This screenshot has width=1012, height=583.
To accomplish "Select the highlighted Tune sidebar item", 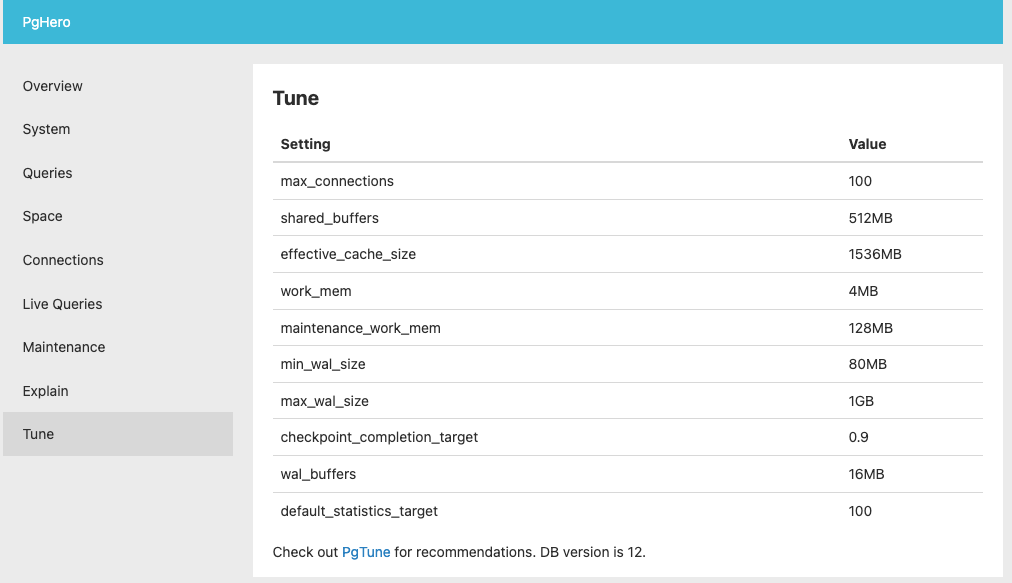I will click(38, 434).
